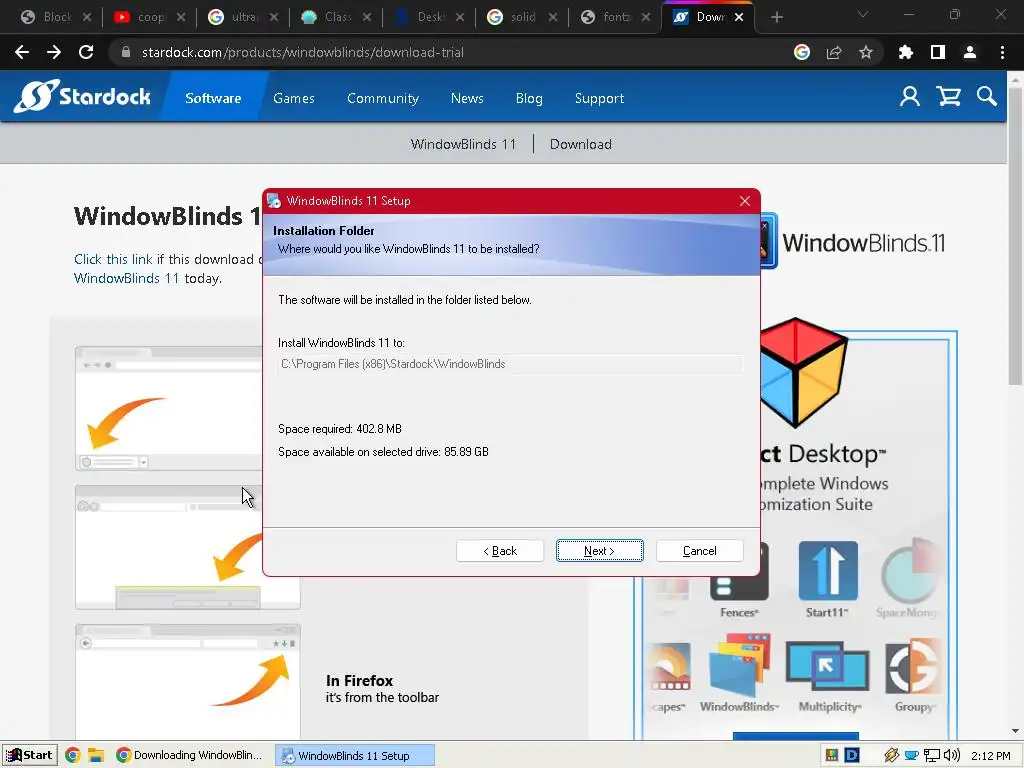Click the installation folder path field
Image resolution: width=1024 pixels, height=768 pixels.
pyautogui.click(x=510, y=364)
